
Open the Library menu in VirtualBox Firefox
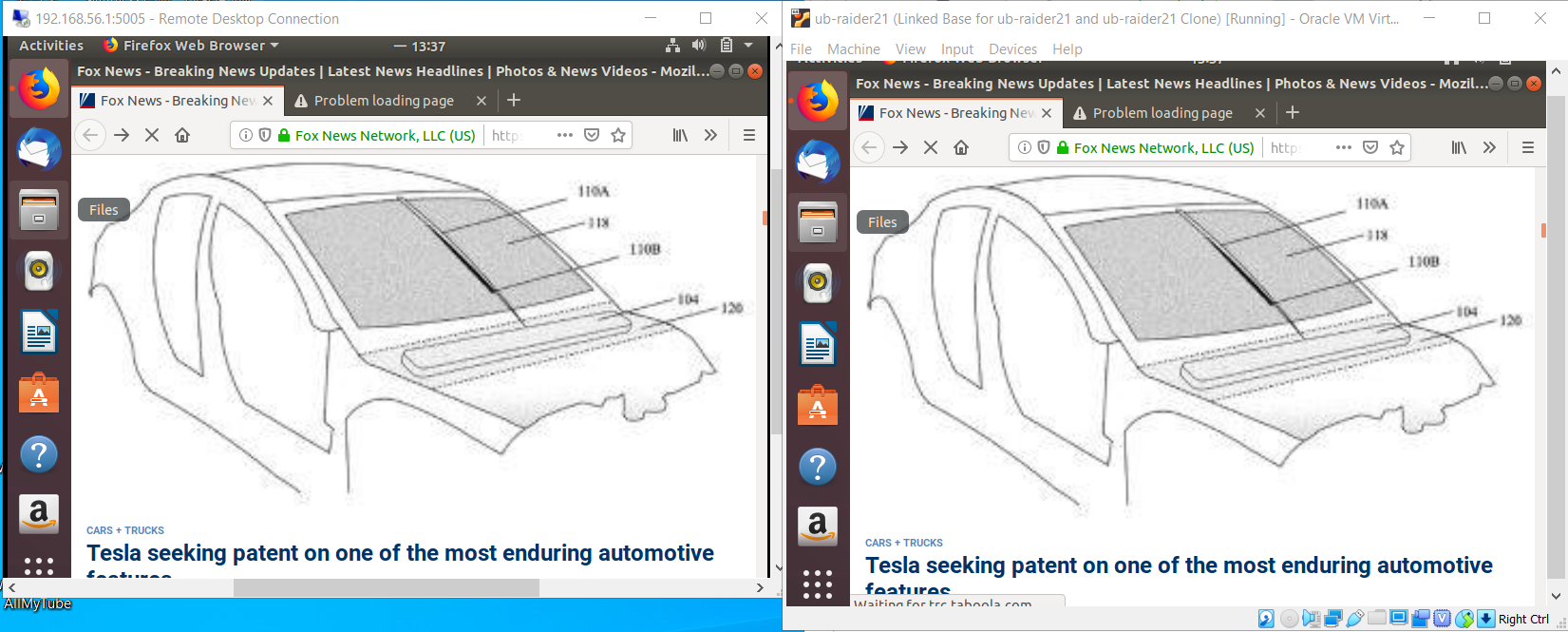[1459, 147]
